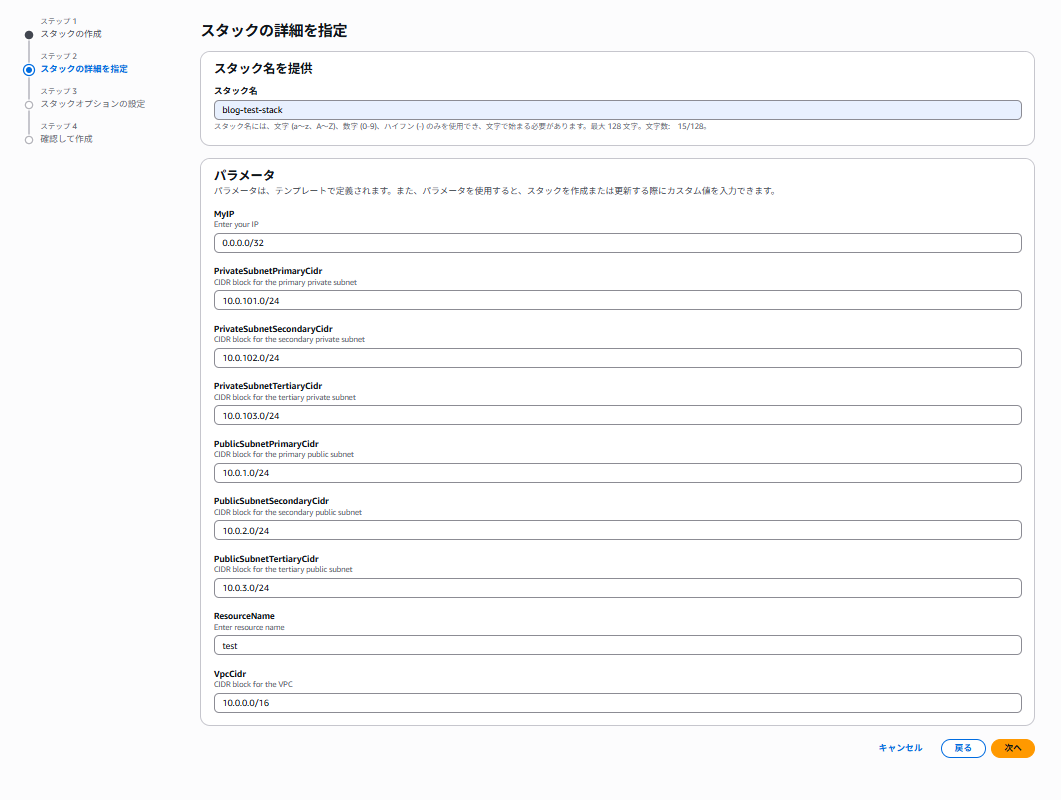Edit the PrivateSubnetPrimaryCidr input field
1061x800 pixels.
[617, 300]
